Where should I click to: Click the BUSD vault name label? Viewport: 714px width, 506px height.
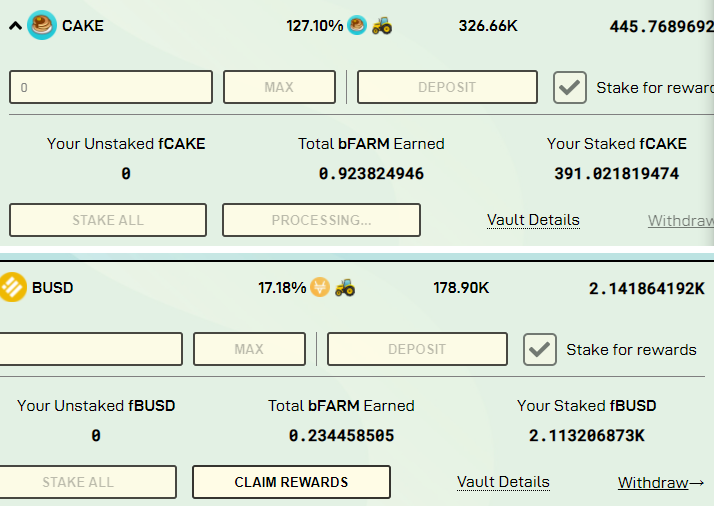[52, 288]
